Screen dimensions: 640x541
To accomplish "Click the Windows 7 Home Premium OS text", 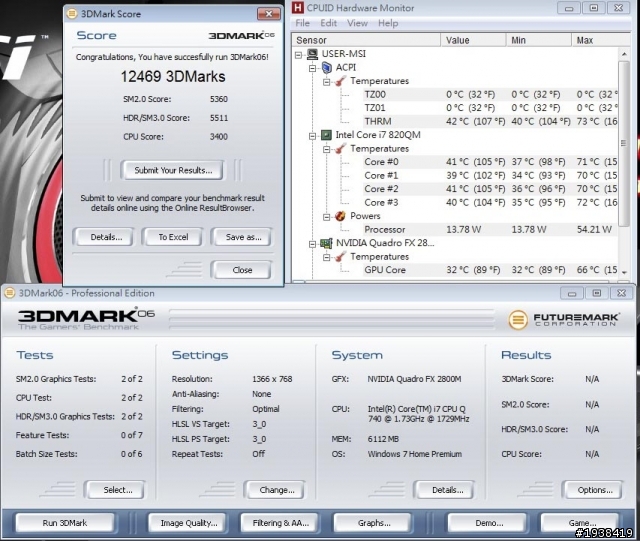I will (x=415, y=454).
